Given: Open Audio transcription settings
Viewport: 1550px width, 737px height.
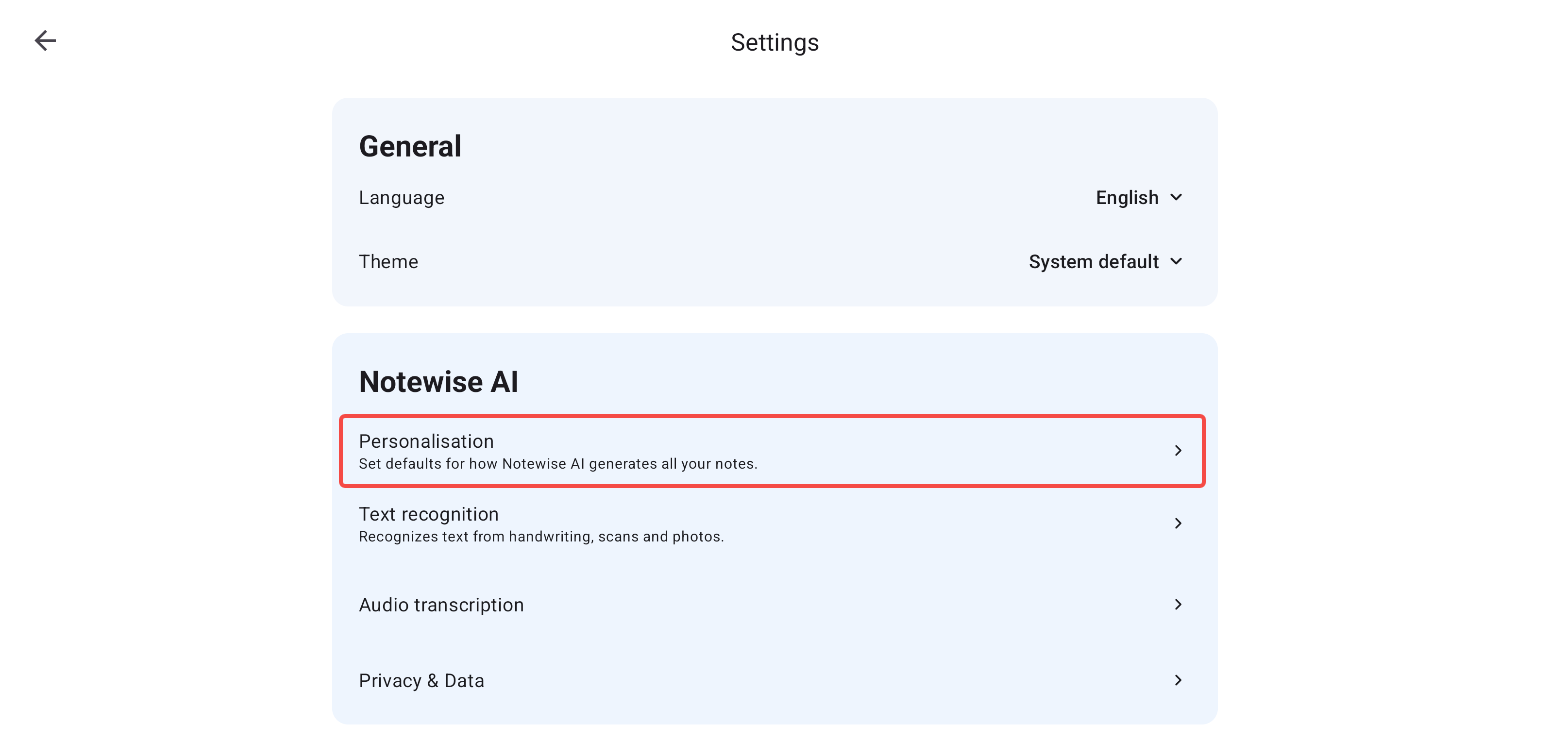Looking at the screenshot, I should (x=772, y=605).
